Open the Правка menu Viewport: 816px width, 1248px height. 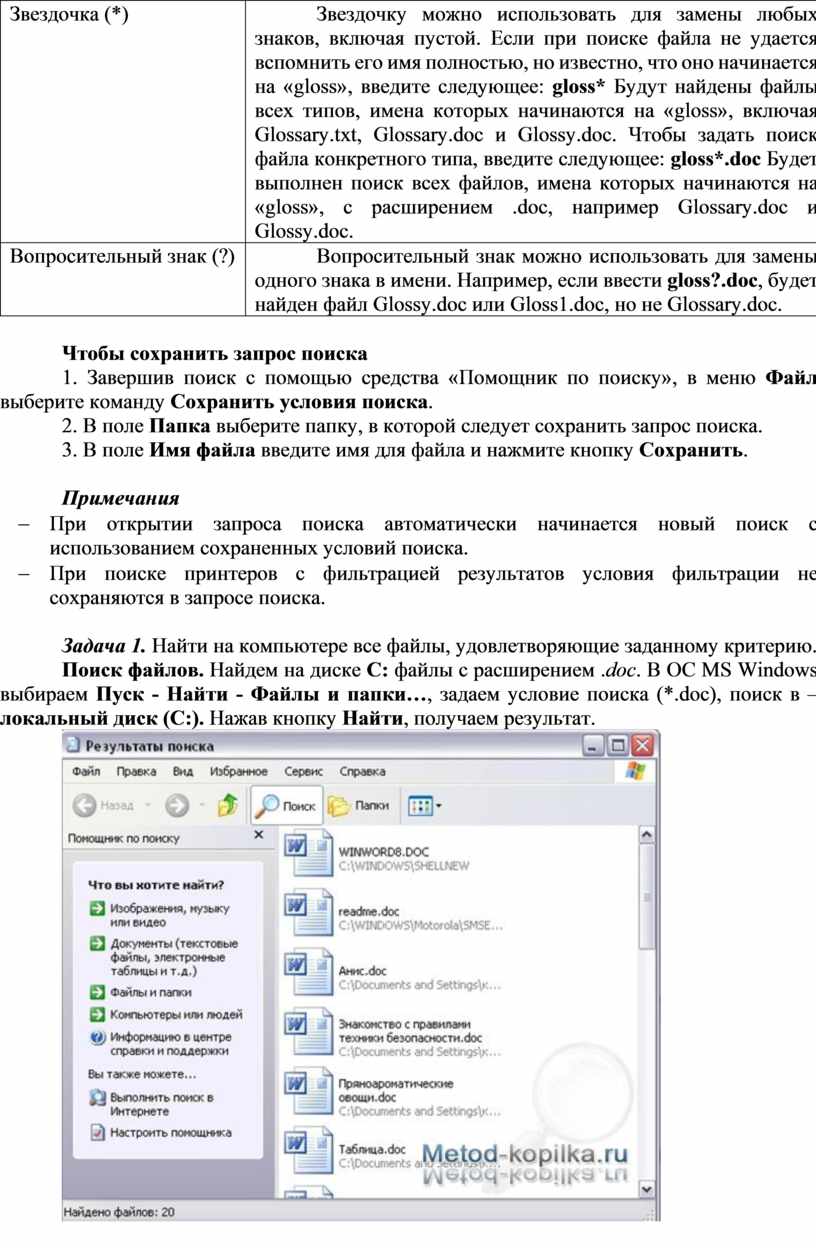point(136,771)
